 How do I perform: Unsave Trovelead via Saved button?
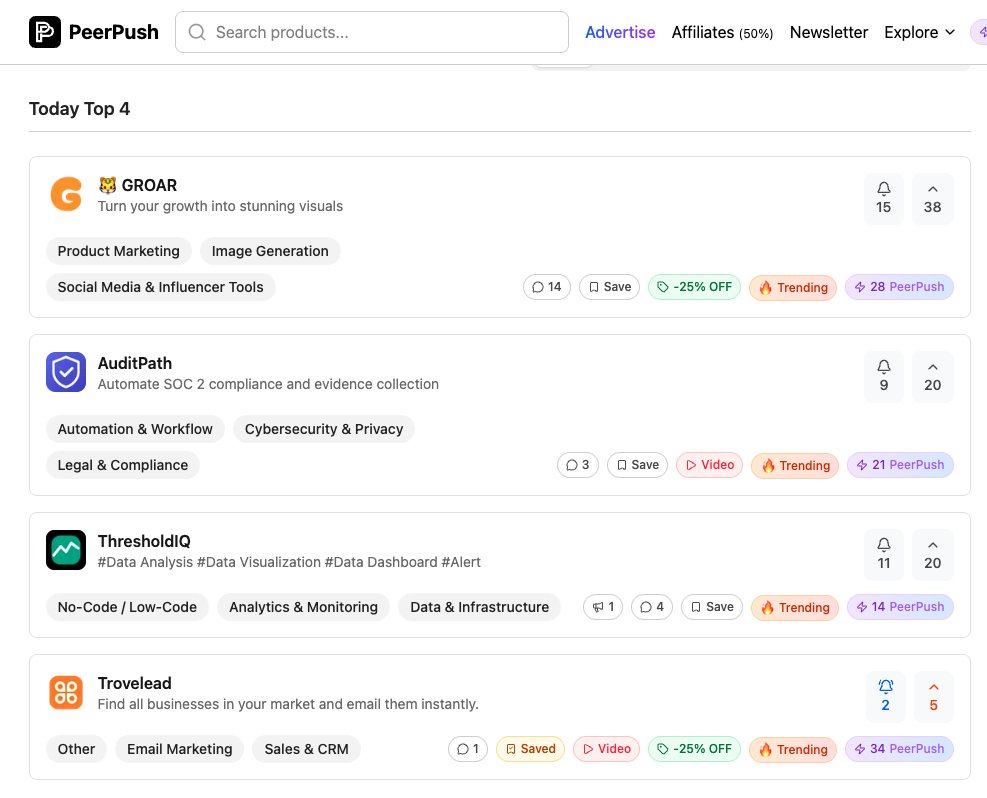pos(530,749)
